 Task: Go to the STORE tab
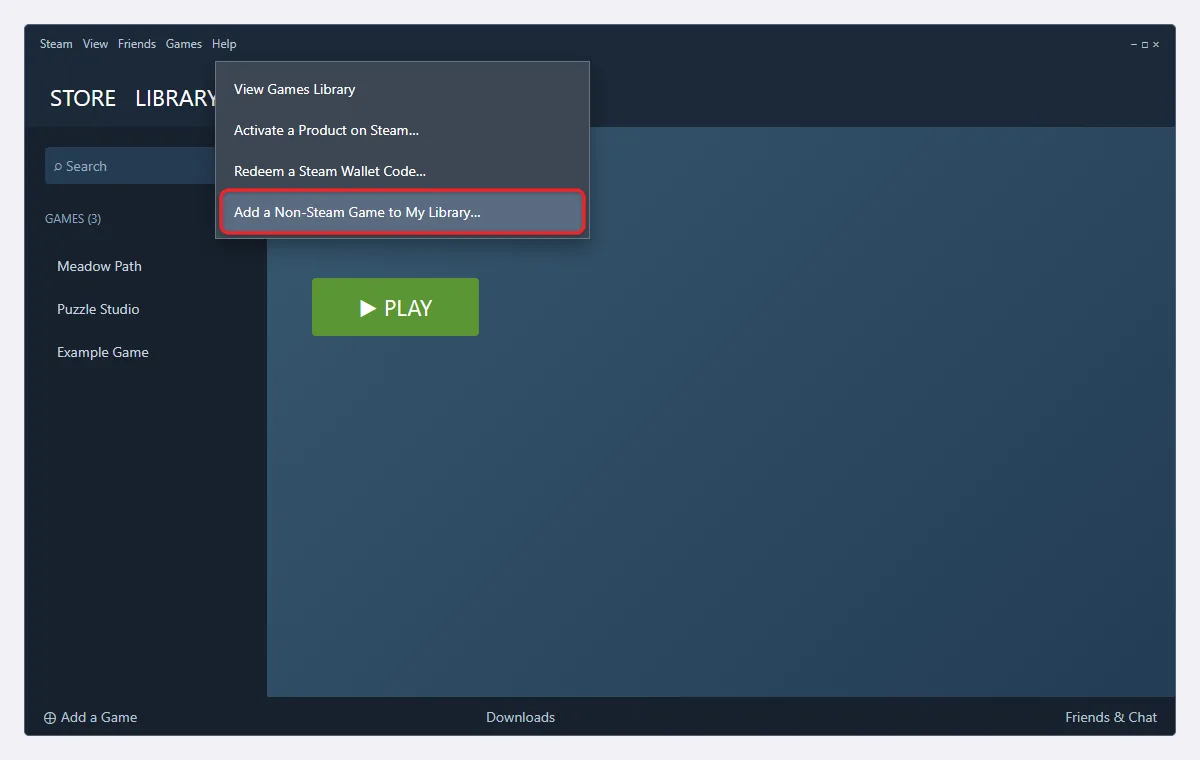pyautogui.click(x=83, y=98)
